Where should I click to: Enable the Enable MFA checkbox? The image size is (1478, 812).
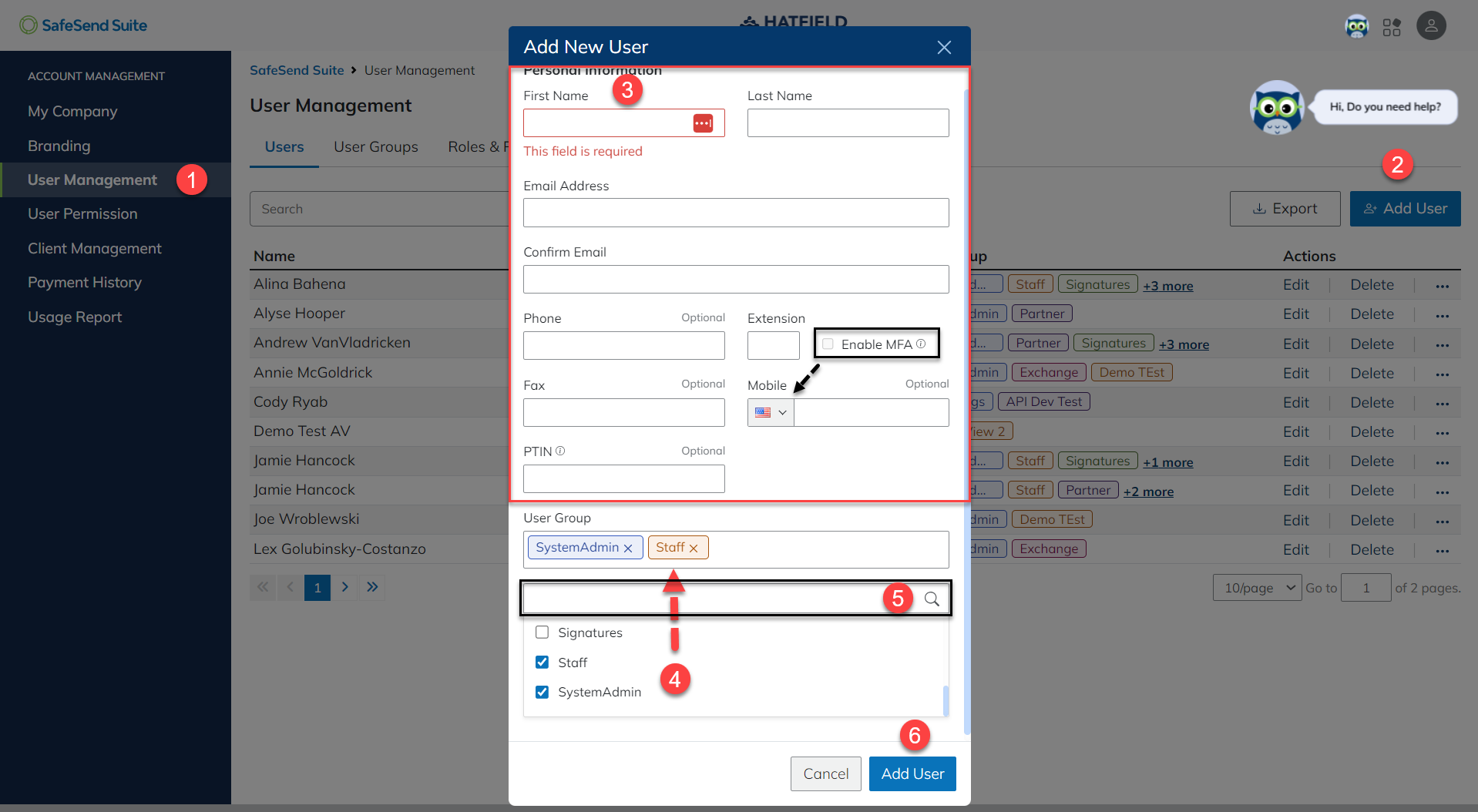coord(828,344)
